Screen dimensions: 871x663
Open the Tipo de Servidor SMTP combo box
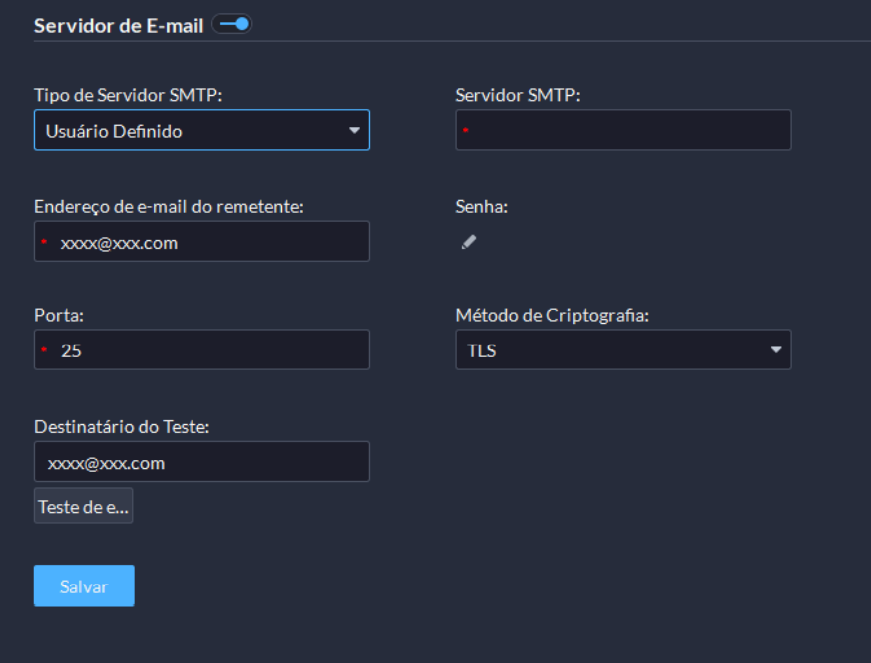202,130
